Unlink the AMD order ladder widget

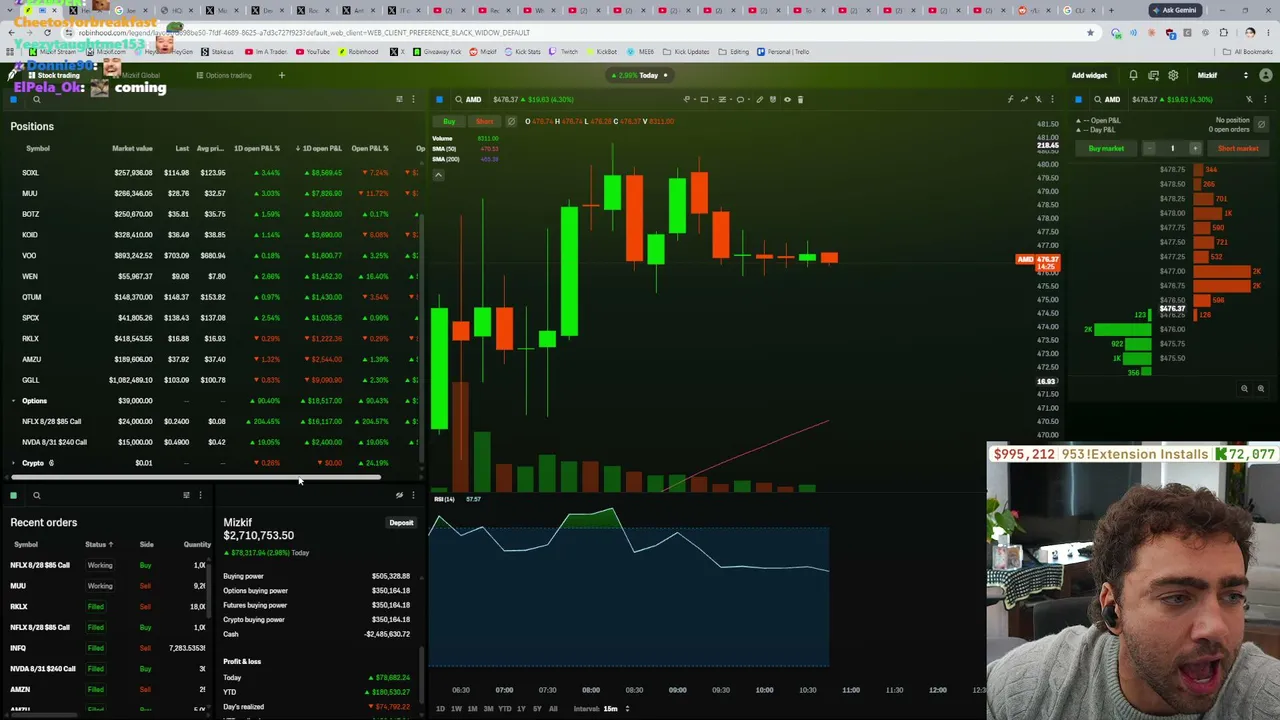click(1249, 99)
